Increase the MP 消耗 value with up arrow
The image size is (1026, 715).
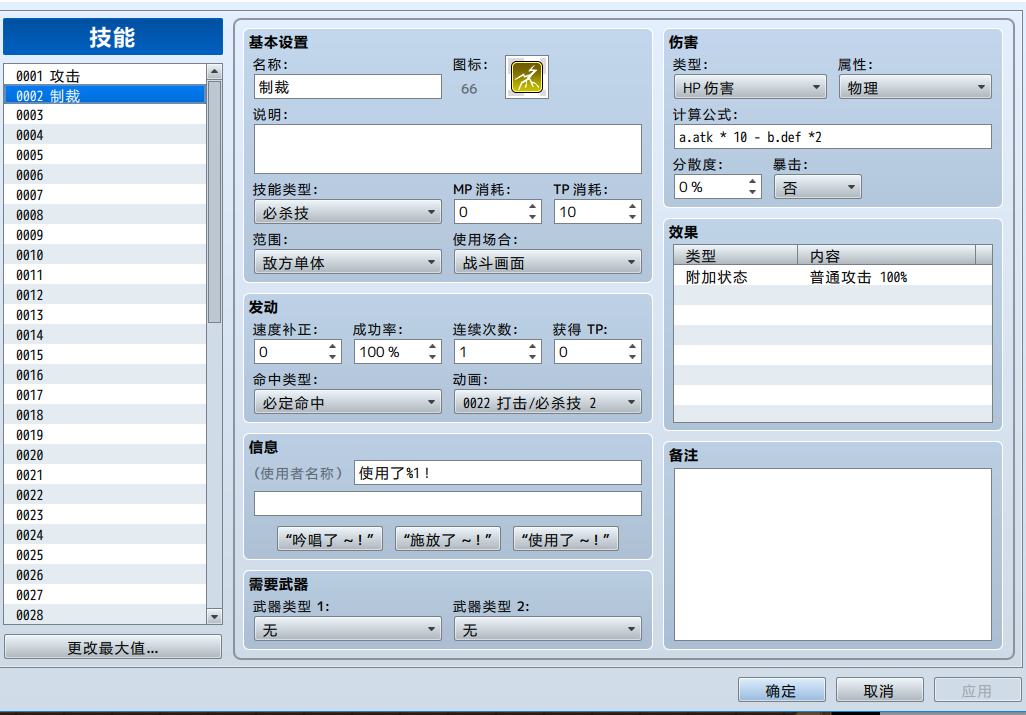[532, 207]
